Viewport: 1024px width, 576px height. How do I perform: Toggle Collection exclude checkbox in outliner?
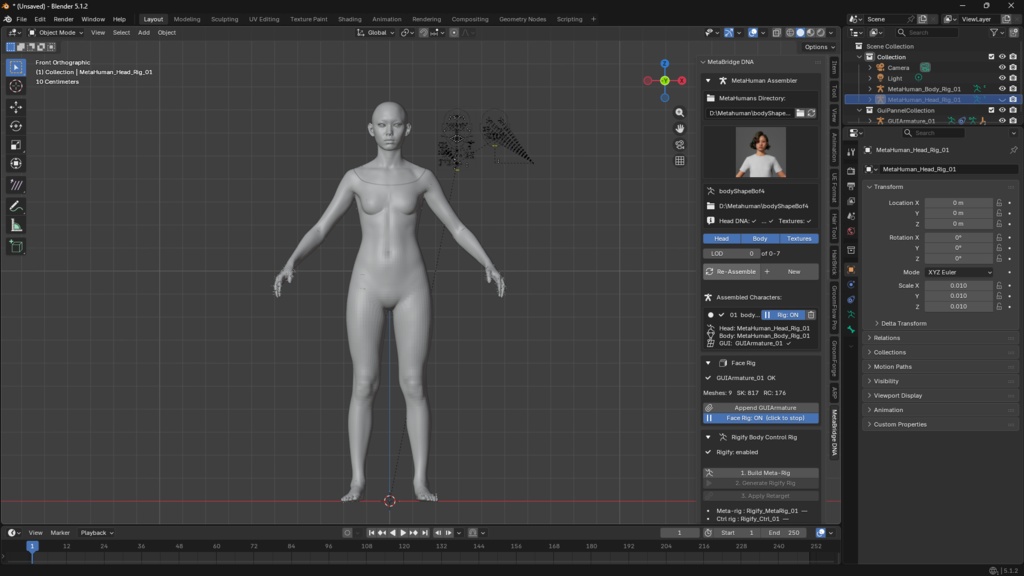(991, 57)
